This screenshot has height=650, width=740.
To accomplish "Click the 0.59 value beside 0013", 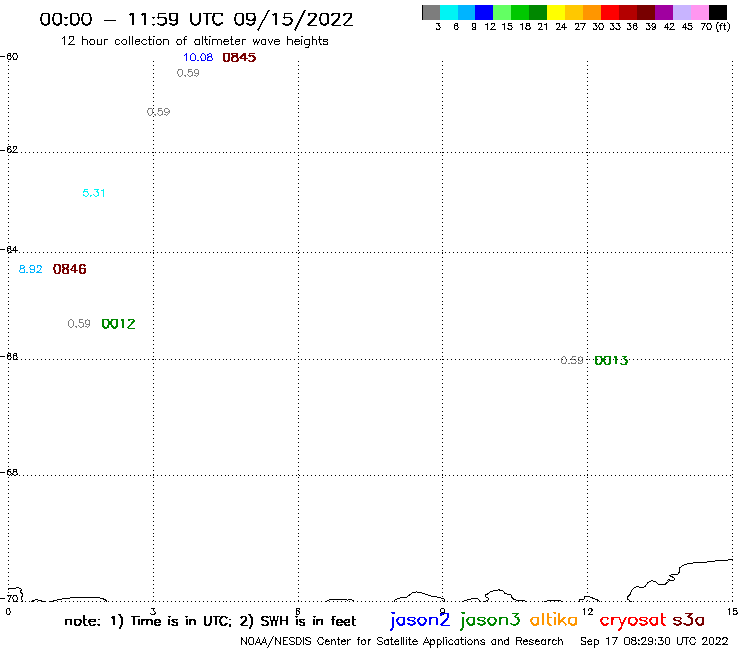I will pos(572,361).
